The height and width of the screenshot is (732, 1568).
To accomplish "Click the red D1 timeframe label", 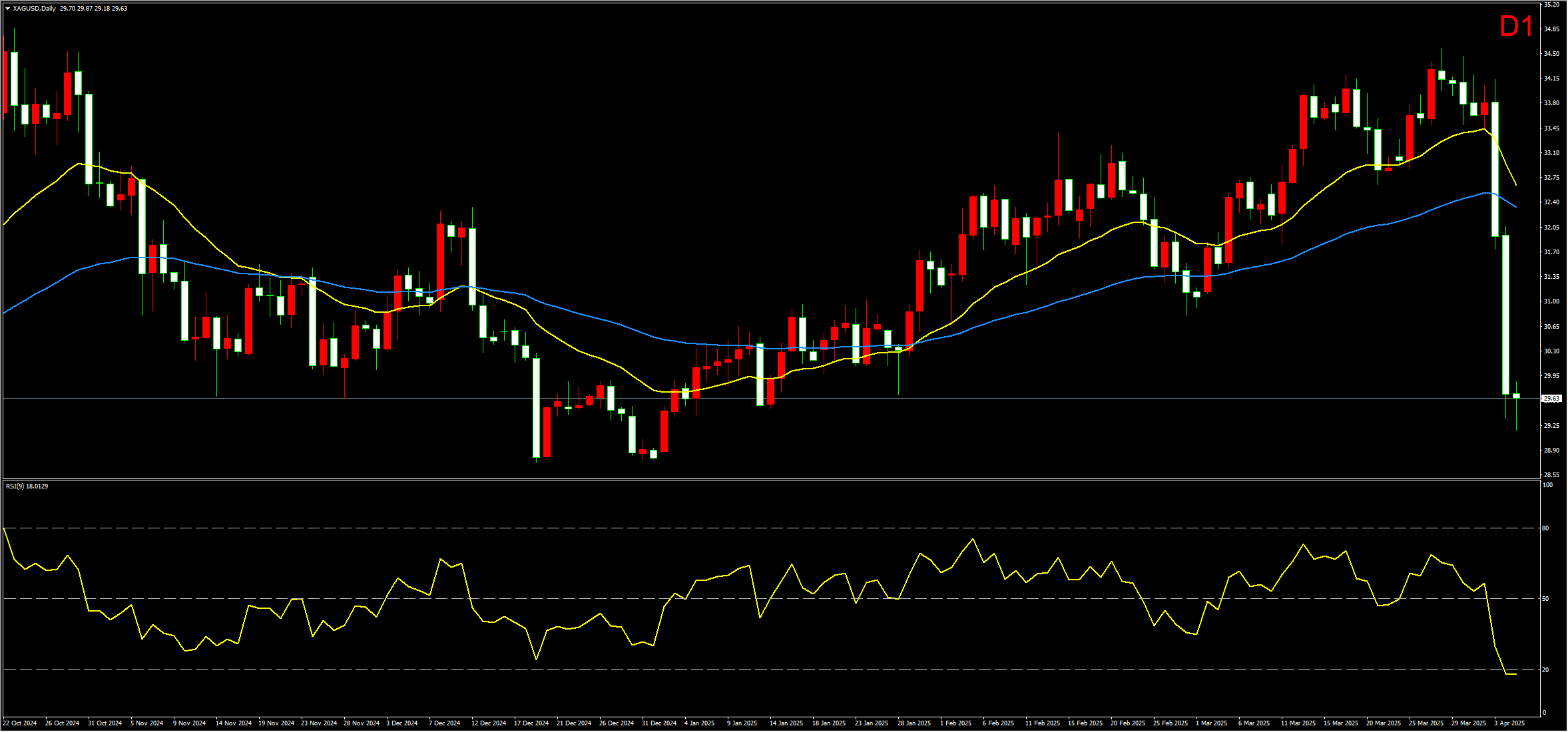I will point(1516,27).
